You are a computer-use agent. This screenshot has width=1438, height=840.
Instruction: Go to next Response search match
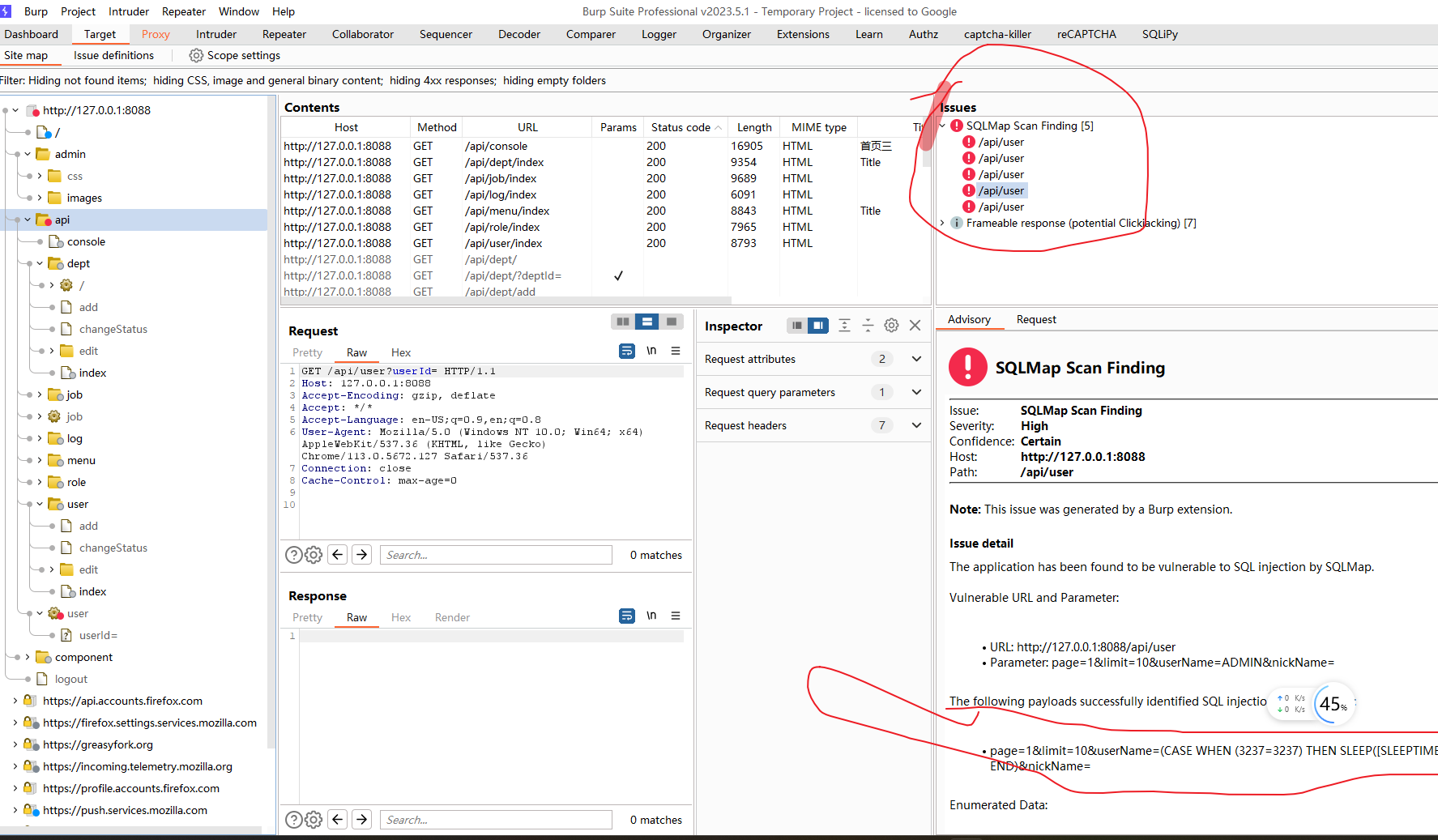pyautogui.click(x=362, y=819)
